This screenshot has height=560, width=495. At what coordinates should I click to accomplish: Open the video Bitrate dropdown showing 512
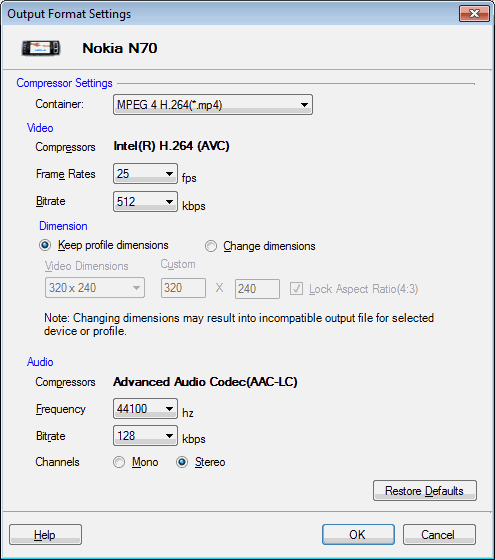[x=145, y=201]
